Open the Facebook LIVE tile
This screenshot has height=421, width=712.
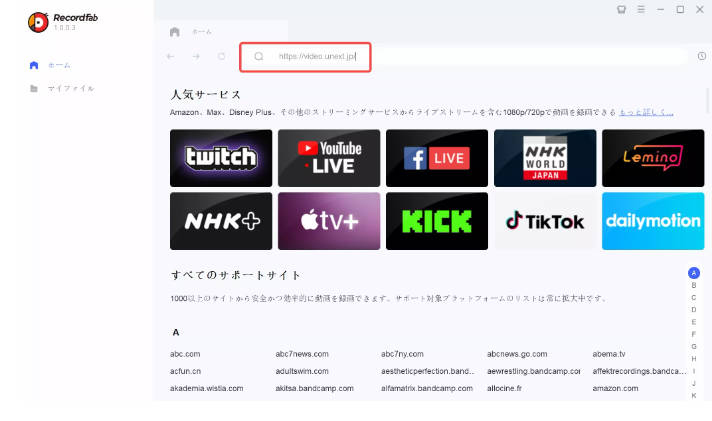tap(437, 158)
